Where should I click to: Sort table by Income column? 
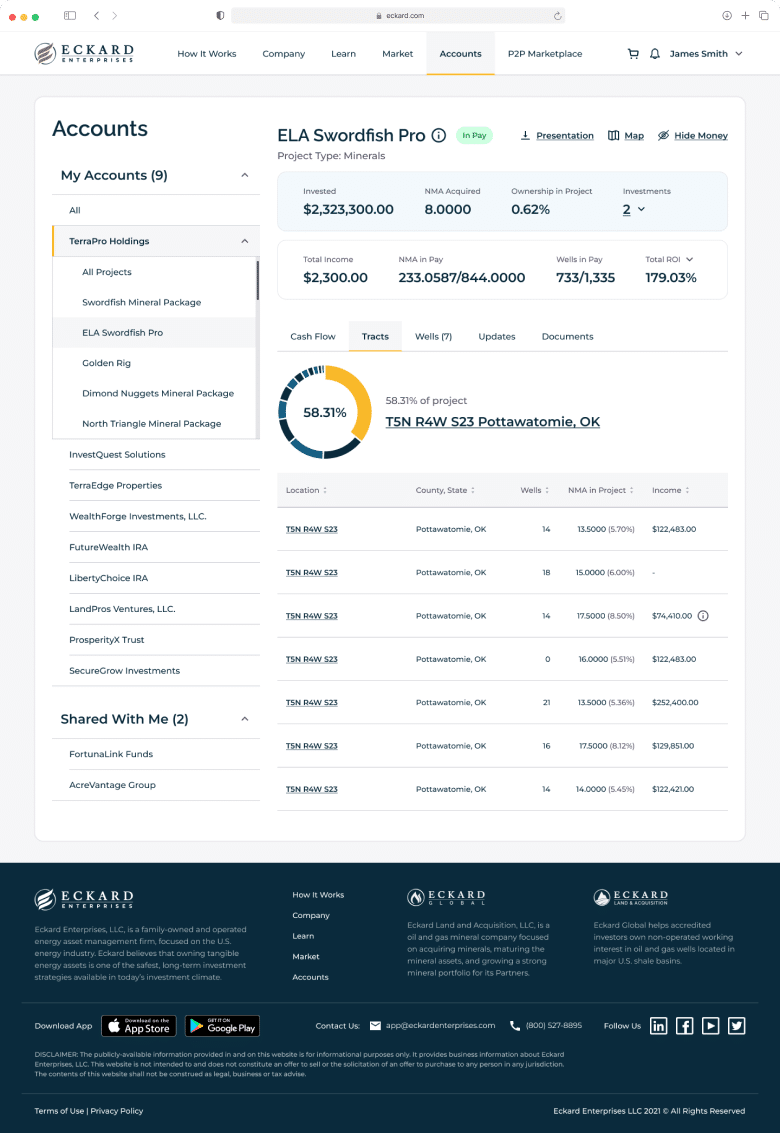click(x=671, y=490)
